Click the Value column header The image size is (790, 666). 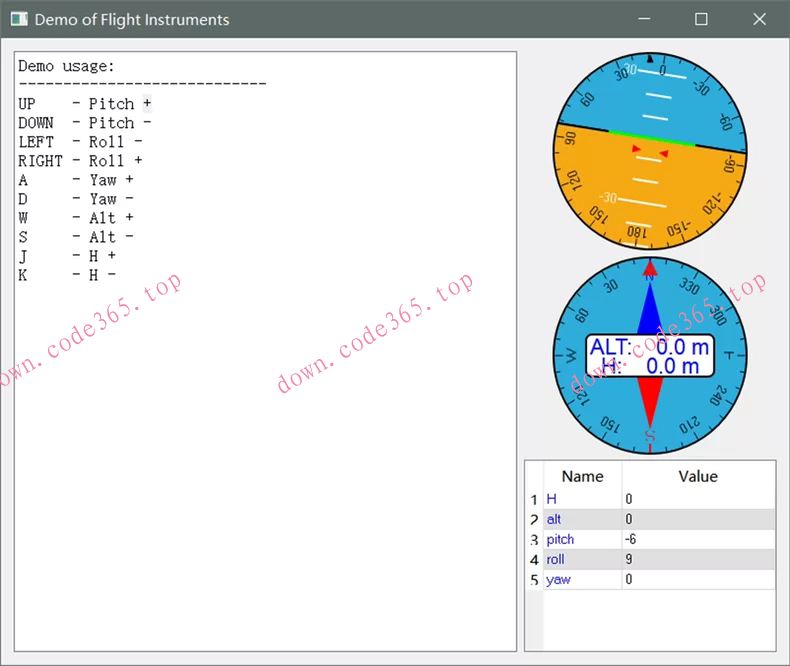698,476
